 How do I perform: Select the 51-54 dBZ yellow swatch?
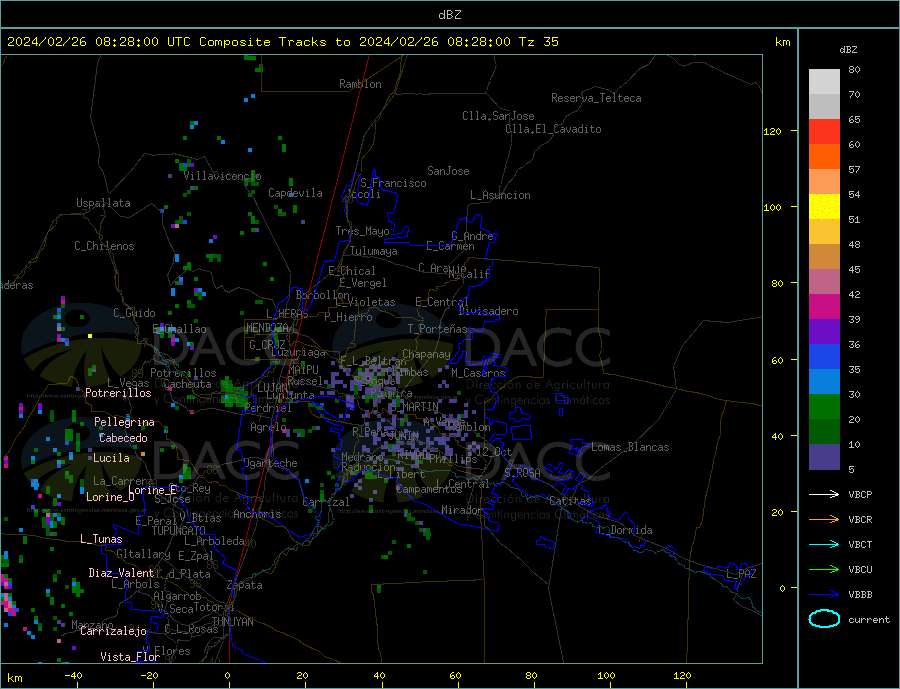pos(824,207)
